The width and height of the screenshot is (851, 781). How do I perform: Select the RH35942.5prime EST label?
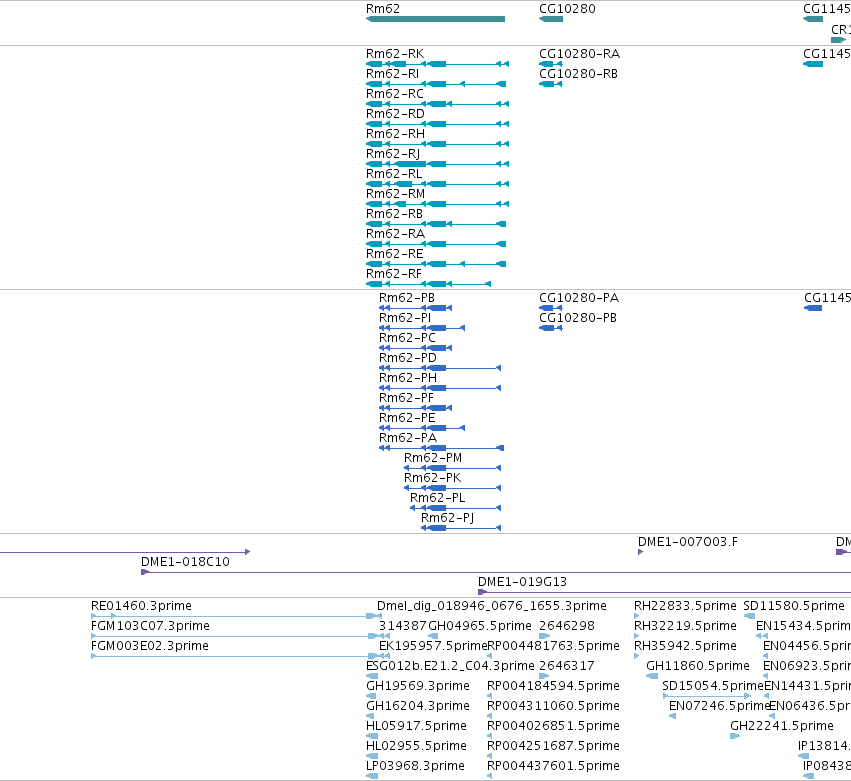click(x=685, y=646)
